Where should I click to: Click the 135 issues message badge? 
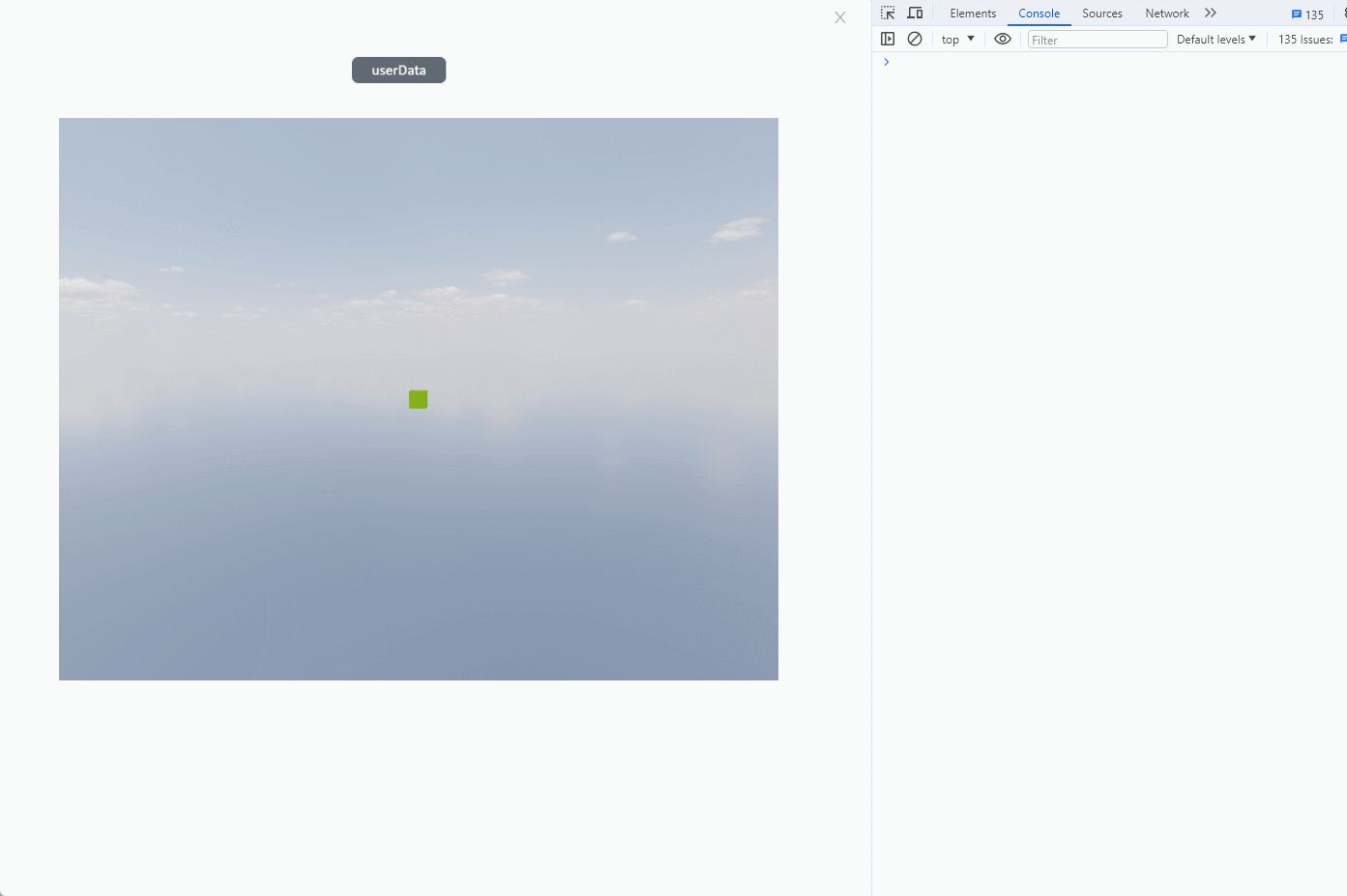[x=1307, y=14]
